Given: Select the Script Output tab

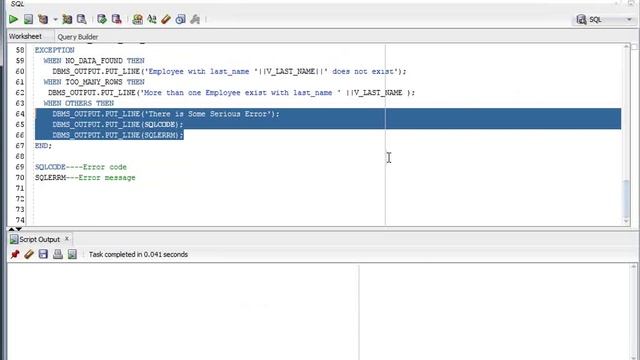Looking at the screenshot, I should point(39,239).
